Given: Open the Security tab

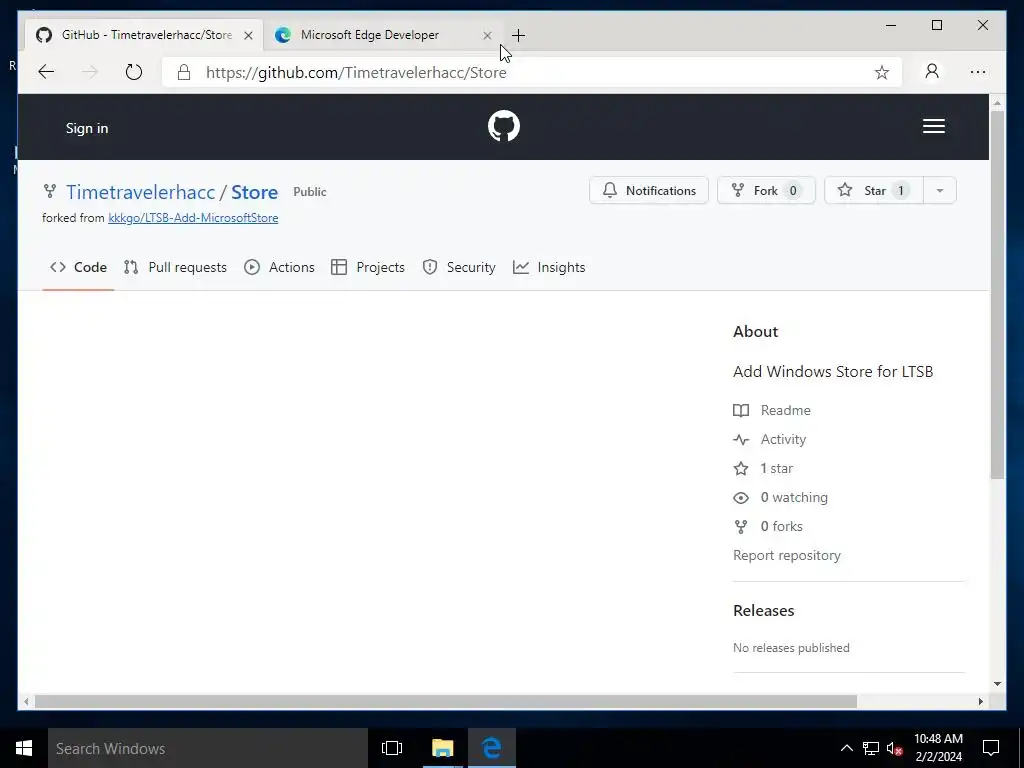Looking at the screenshot, I should click(458, 267).
